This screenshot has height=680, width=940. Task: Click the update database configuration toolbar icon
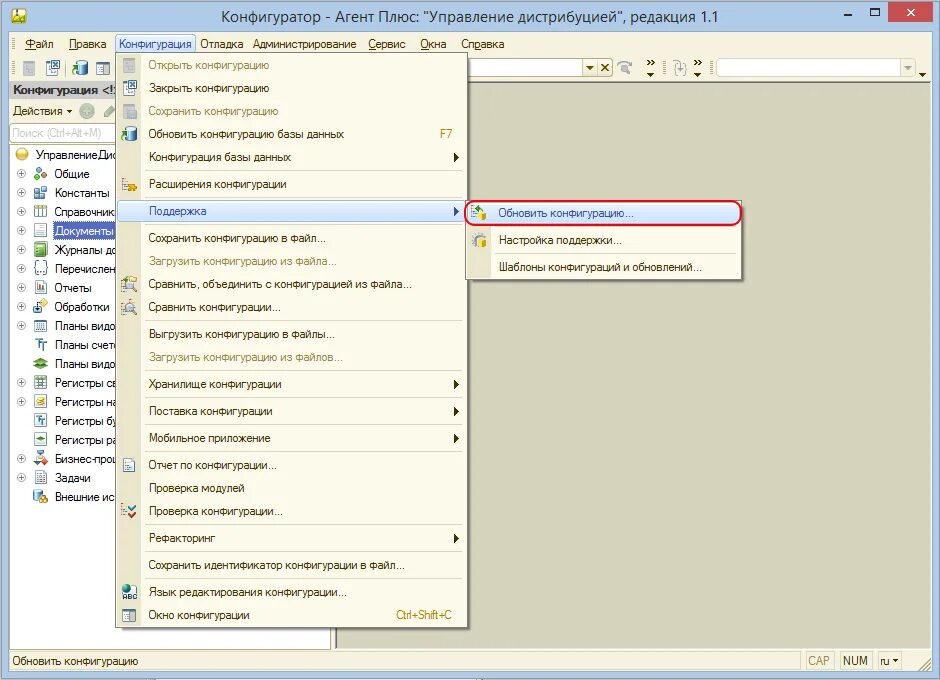tap(80, 68)
